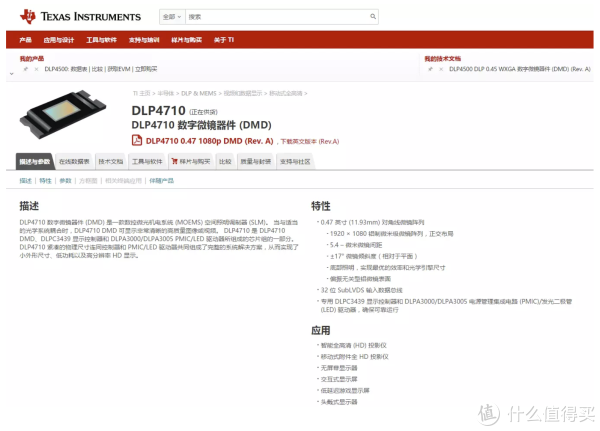Click DLP & MEMS in the breadcrumb
This screenshot has height=431, width=600.
(199, 93)
